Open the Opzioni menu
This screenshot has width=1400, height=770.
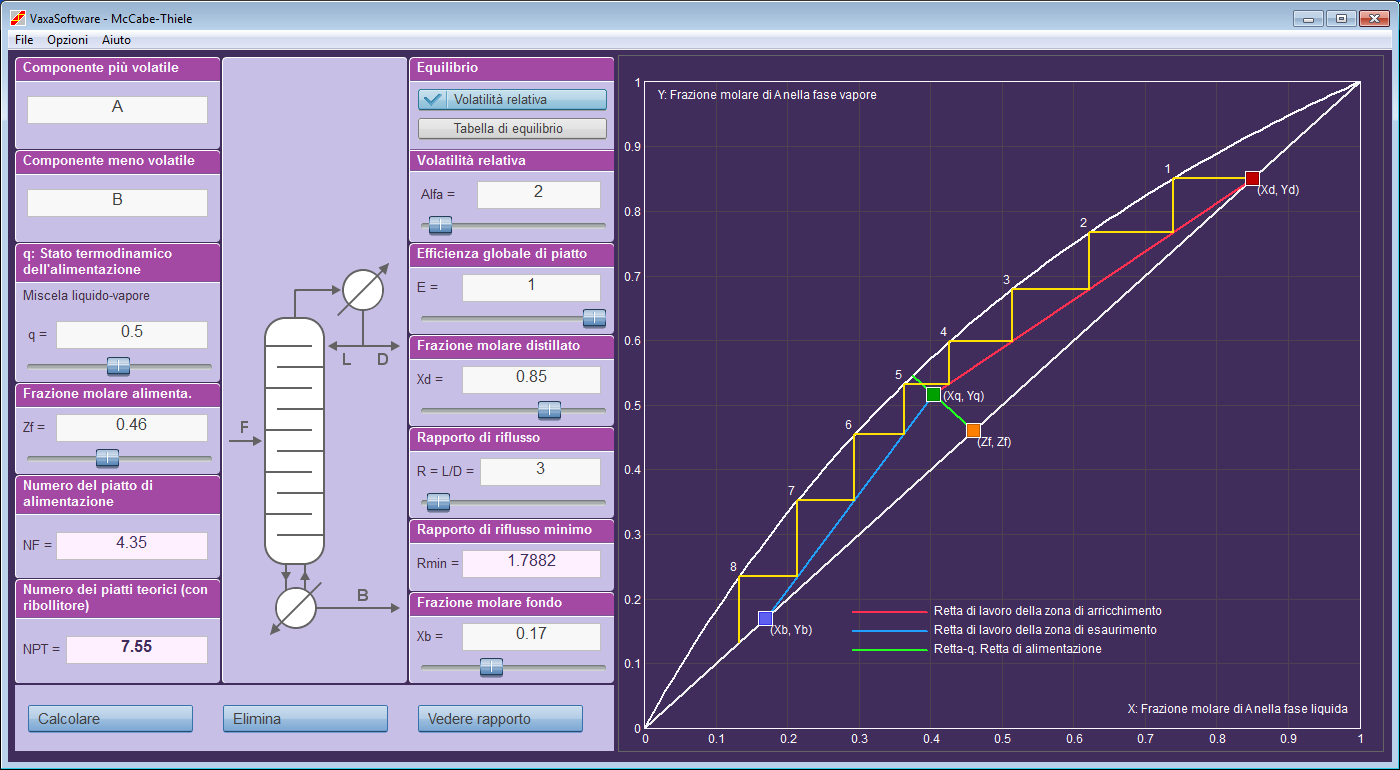(x=68, y=40)
